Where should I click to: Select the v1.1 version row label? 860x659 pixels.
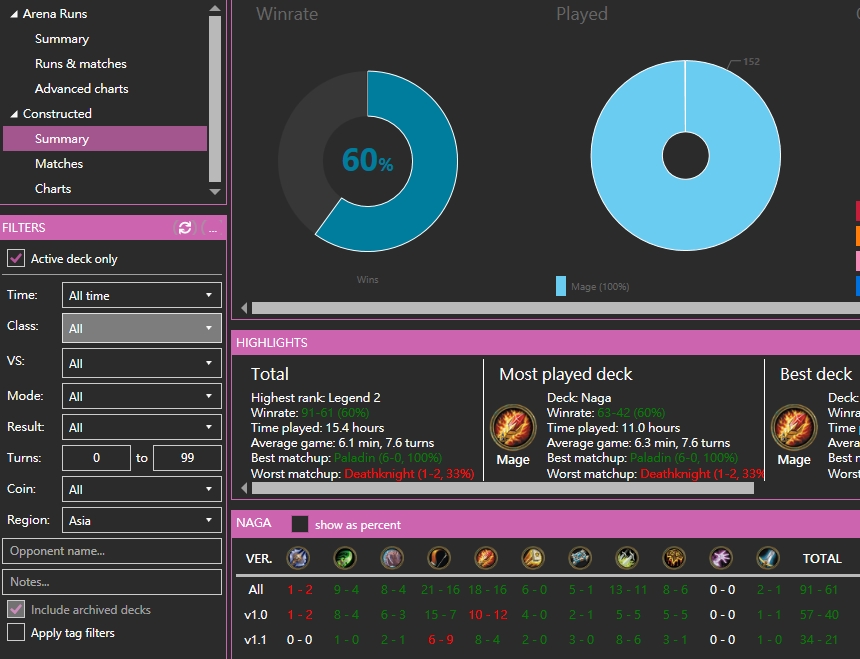256,639
